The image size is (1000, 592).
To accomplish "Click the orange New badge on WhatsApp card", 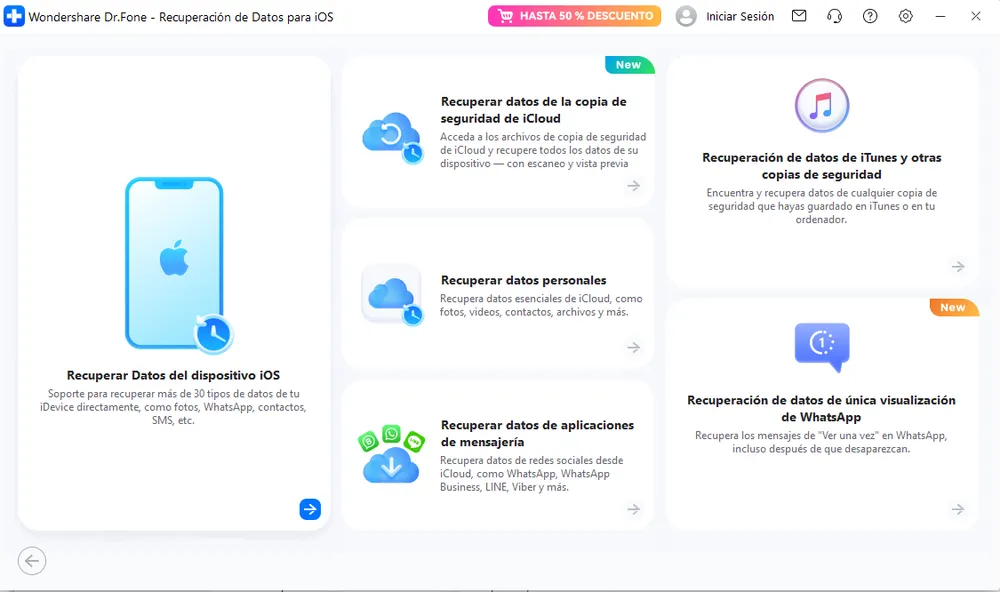I will pyautogui.click(x=954, y=307).
